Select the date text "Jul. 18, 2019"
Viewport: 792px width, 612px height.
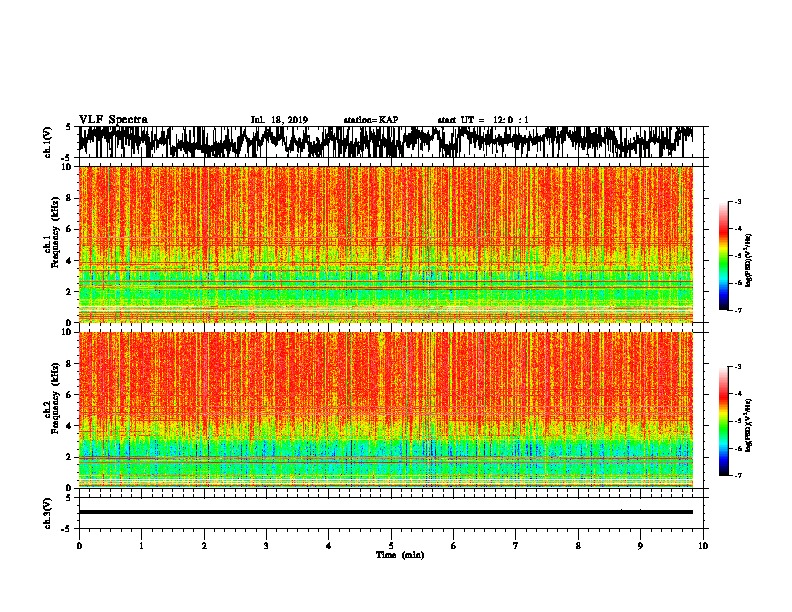click(279, 120)
